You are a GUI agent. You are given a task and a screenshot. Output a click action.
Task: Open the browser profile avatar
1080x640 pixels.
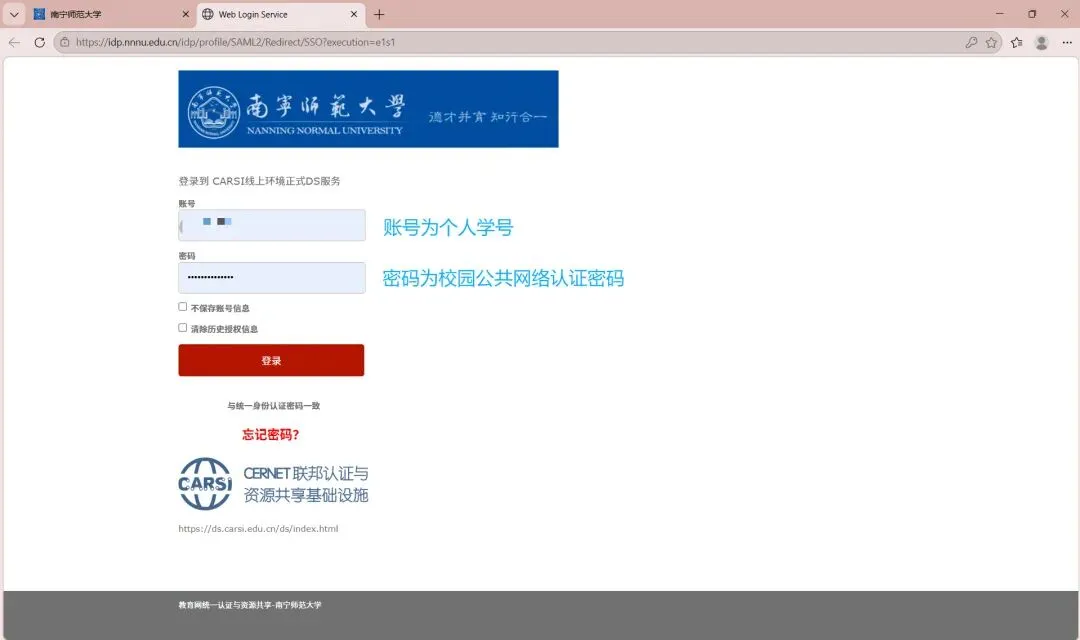point(1041,42)
